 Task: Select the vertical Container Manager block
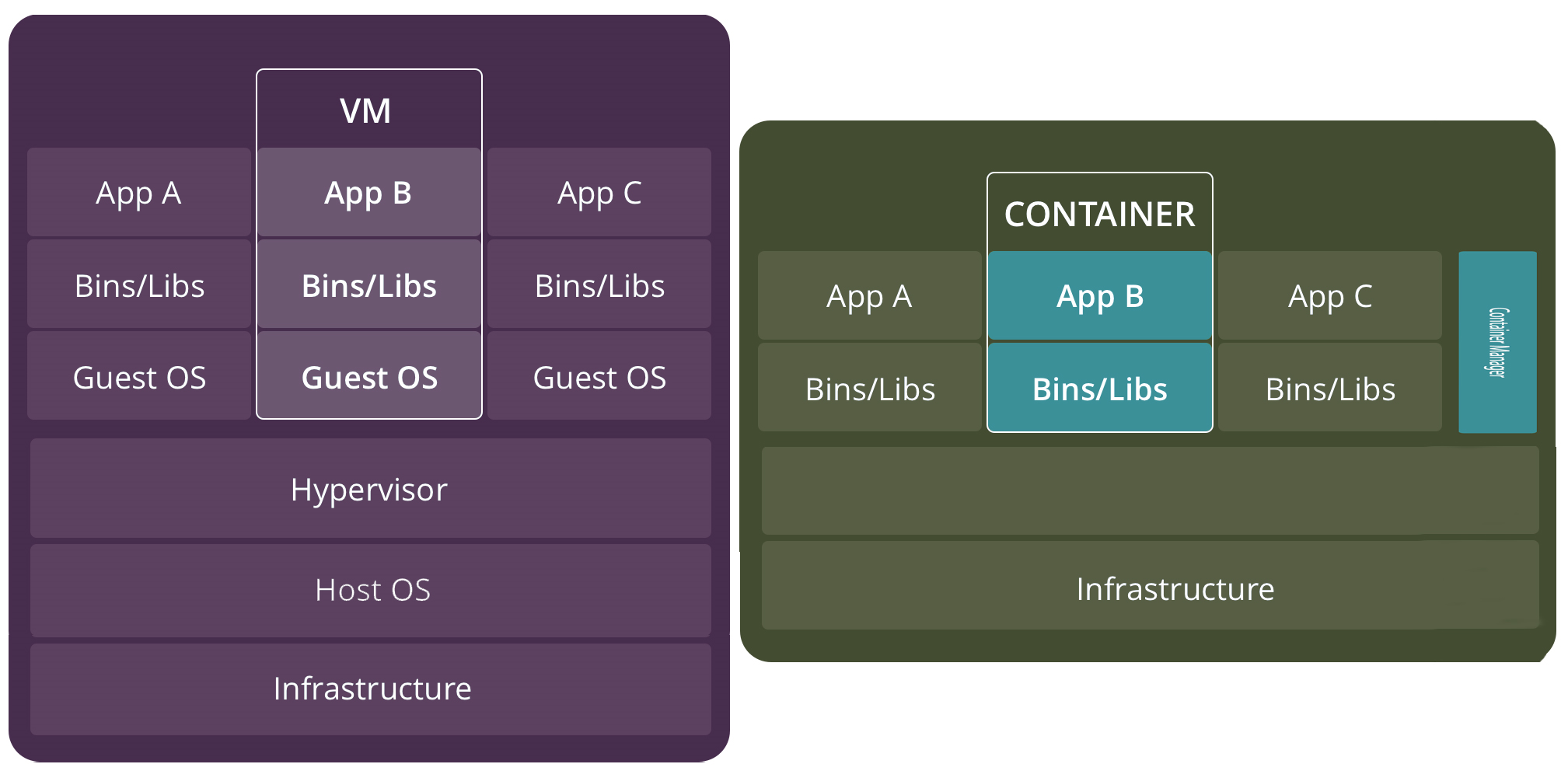pyautogui.click(x=1497, y=342)
